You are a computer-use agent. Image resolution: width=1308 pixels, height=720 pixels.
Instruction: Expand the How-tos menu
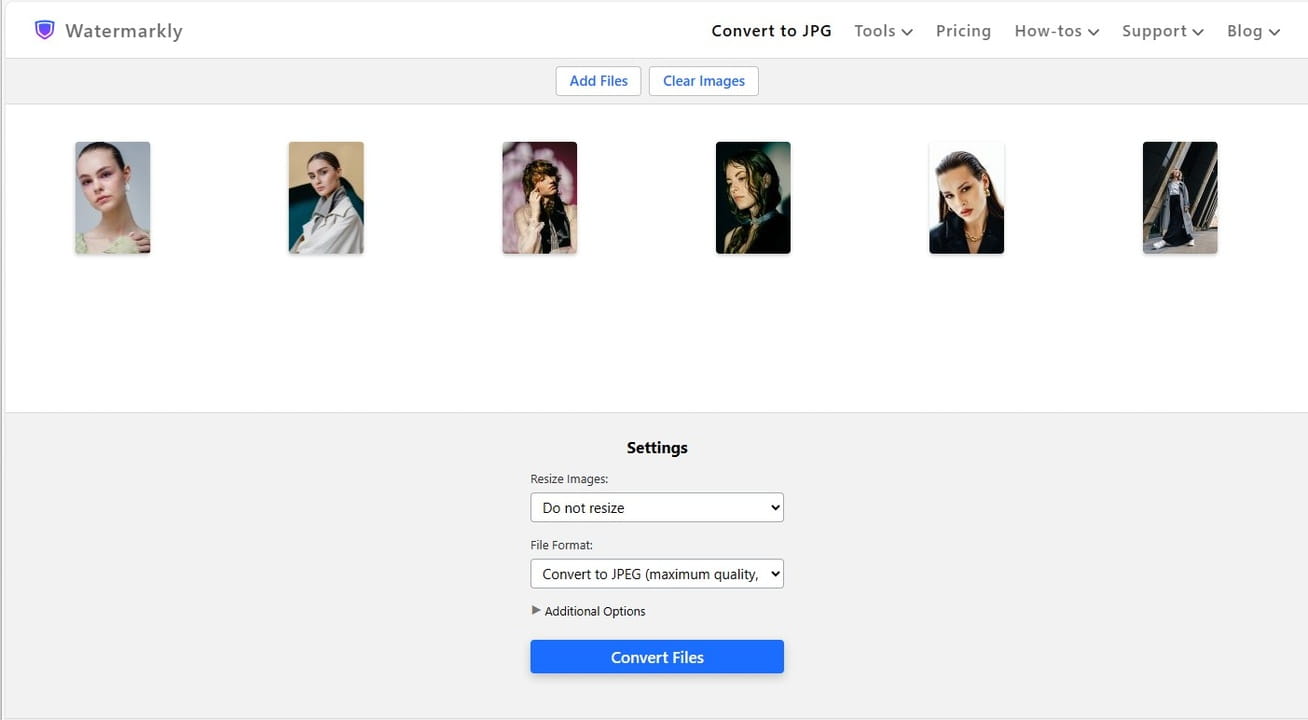(x=1057, y=31)
